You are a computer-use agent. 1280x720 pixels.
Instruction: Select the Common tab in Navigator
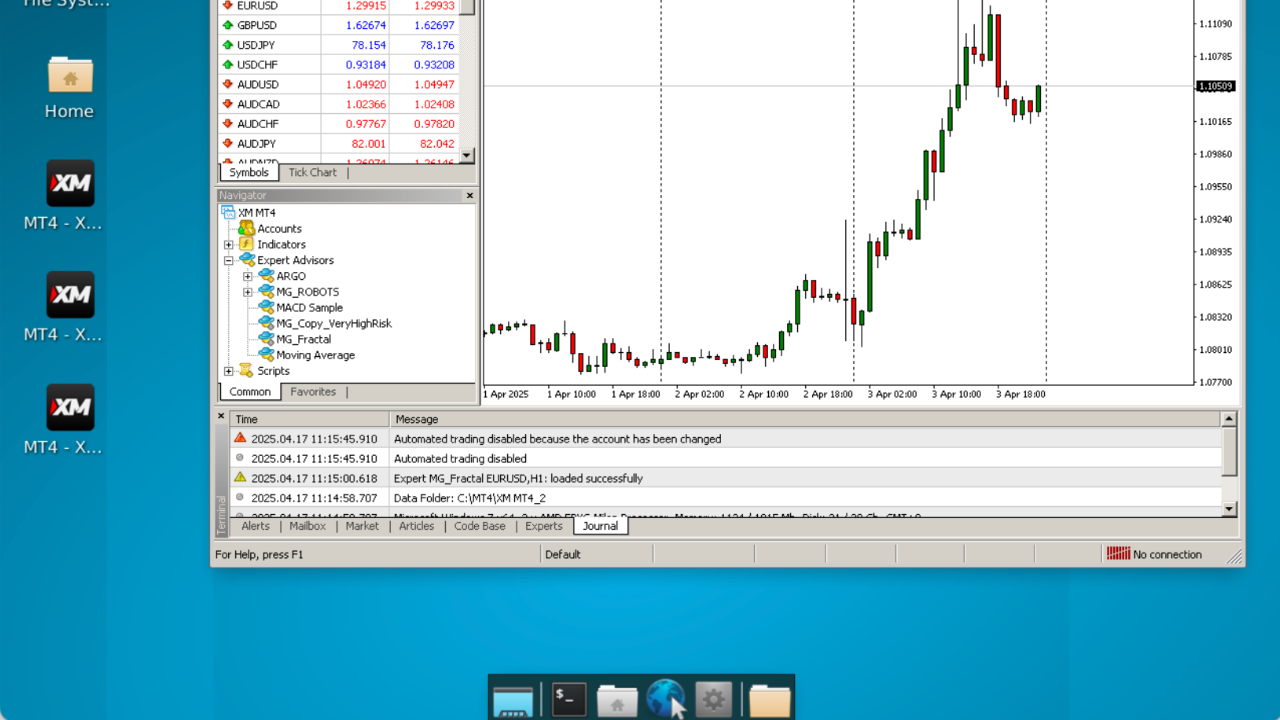pos(250,392)
